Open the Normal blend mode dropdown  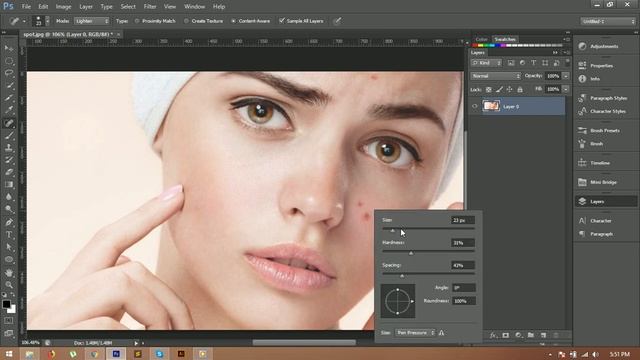pos(496,76)
